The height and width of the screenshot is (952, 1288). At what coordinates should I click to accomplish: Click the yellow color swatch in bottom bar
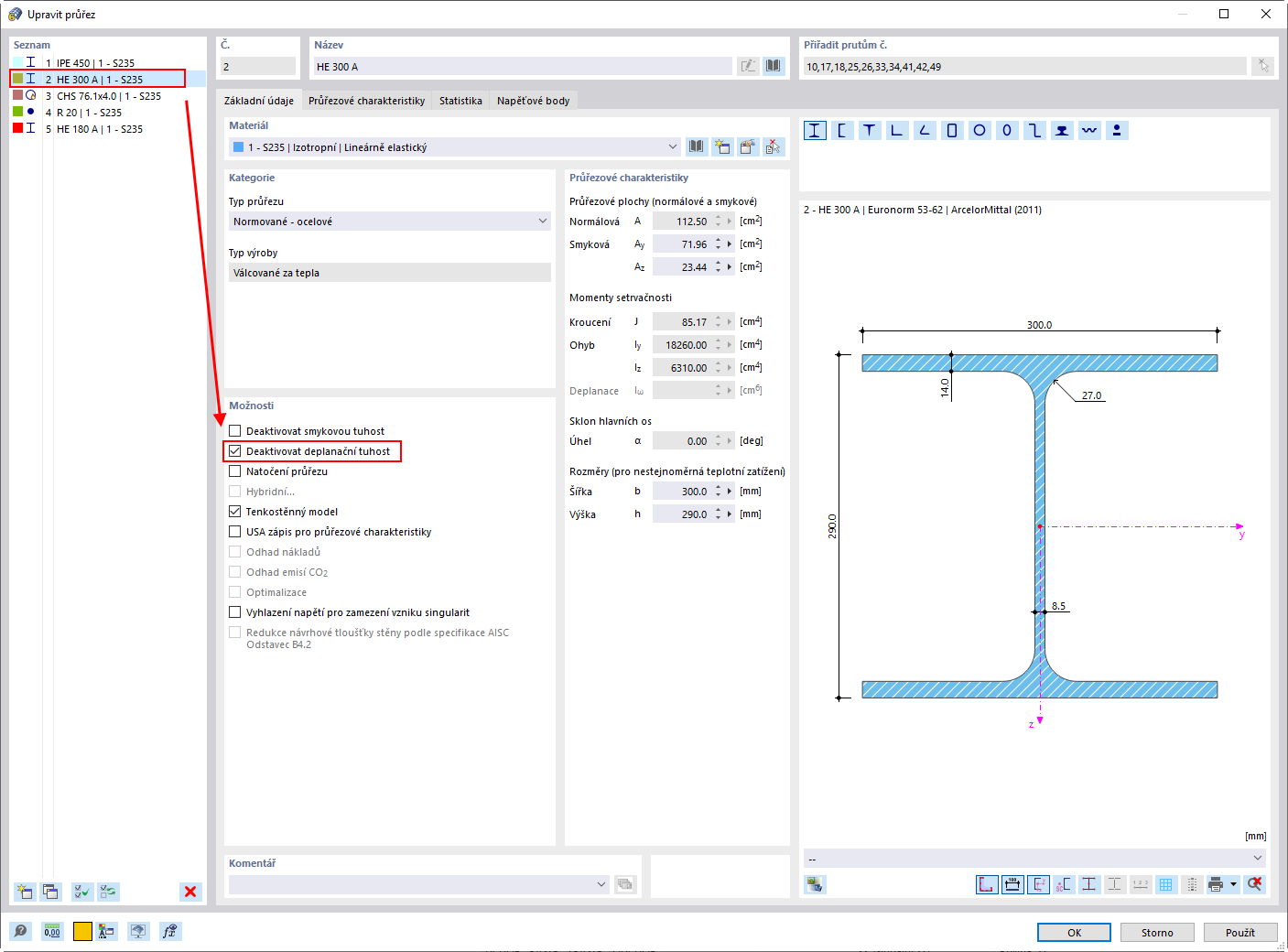(x=82, y=931)
